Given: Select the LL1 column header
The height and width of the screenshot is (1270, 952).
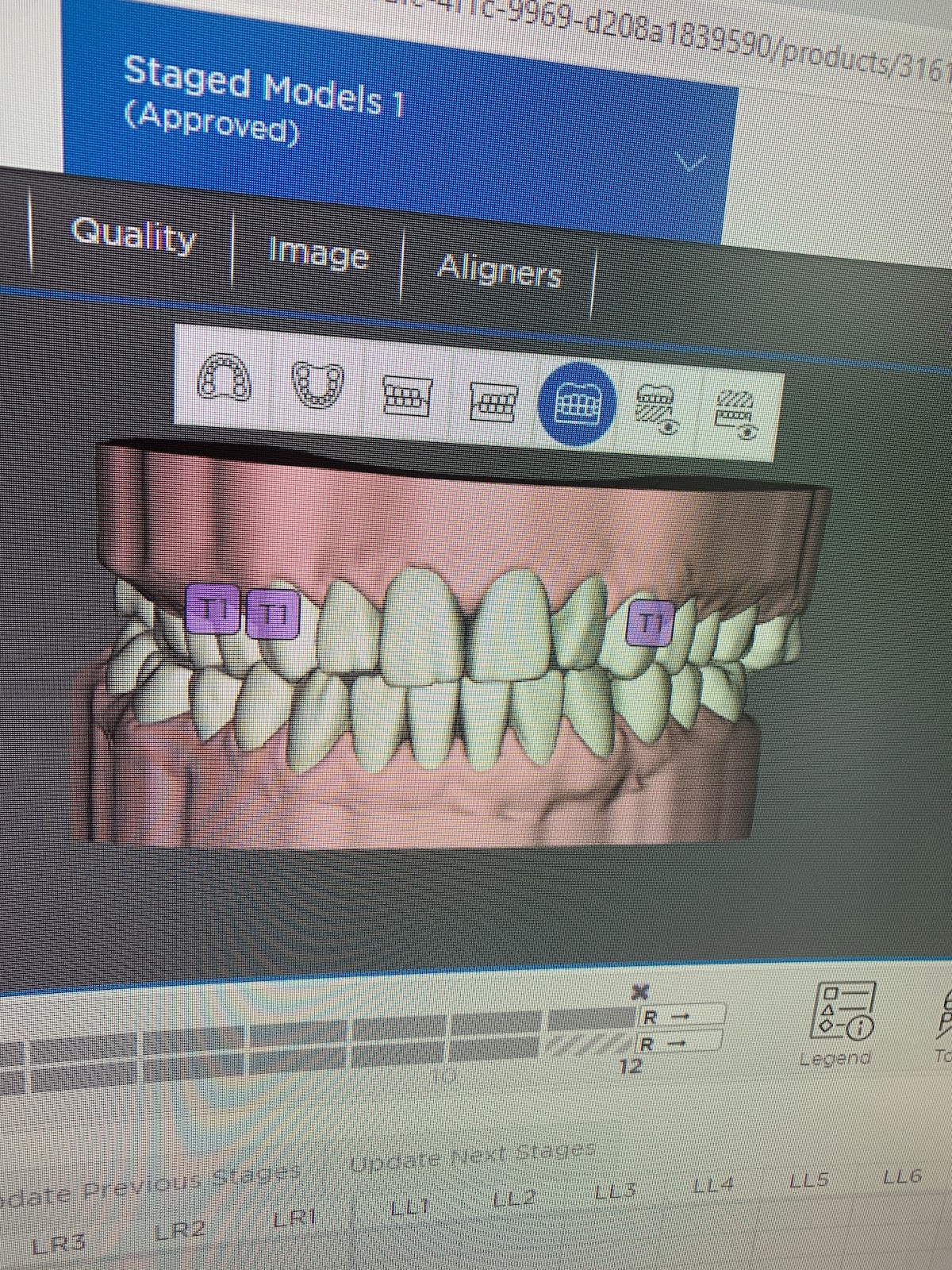Looking at the screenshot, I should coord(410,1209).
